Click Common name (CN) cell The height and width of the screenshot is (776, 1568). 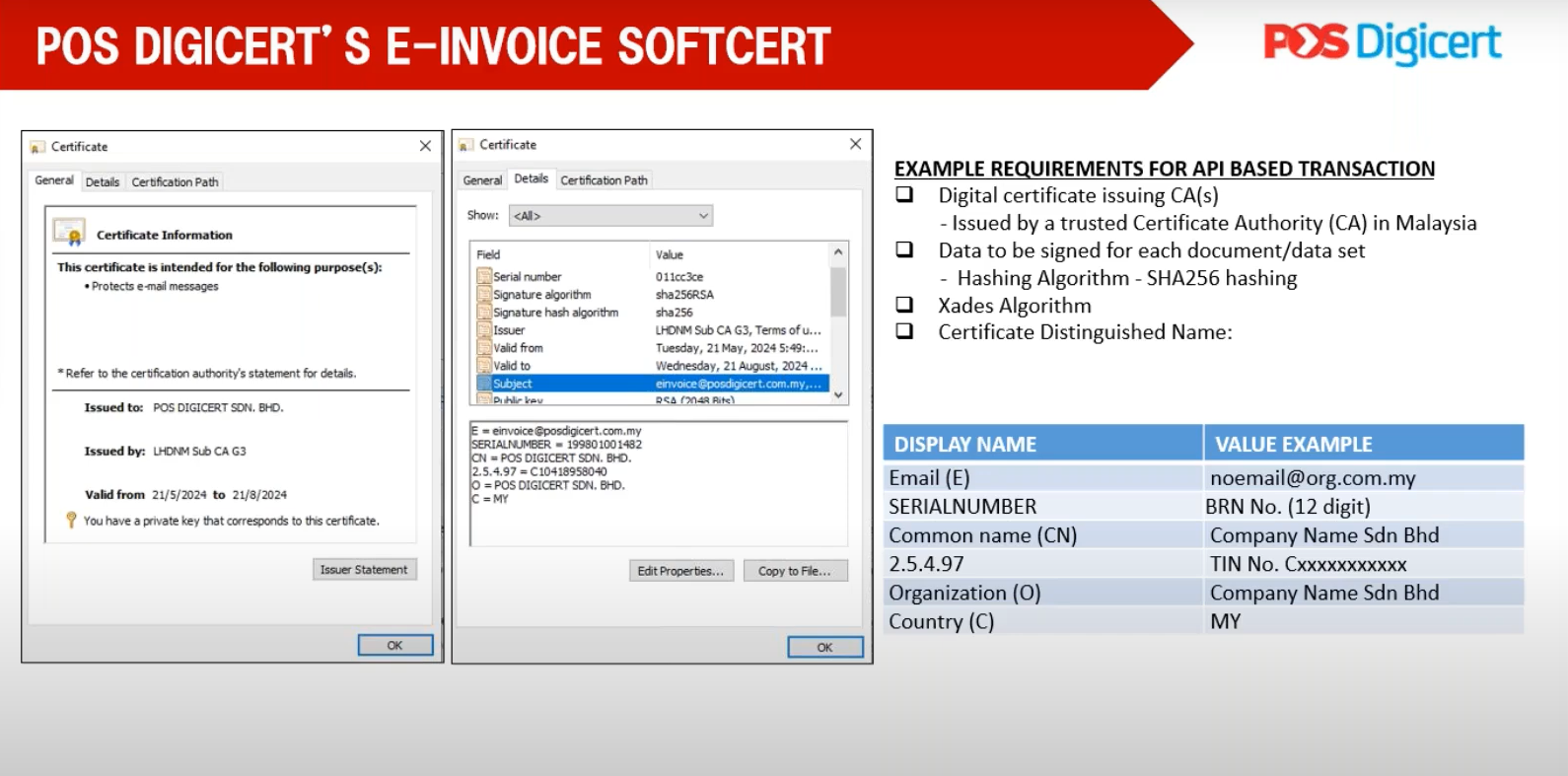(x=1042, y=535)
